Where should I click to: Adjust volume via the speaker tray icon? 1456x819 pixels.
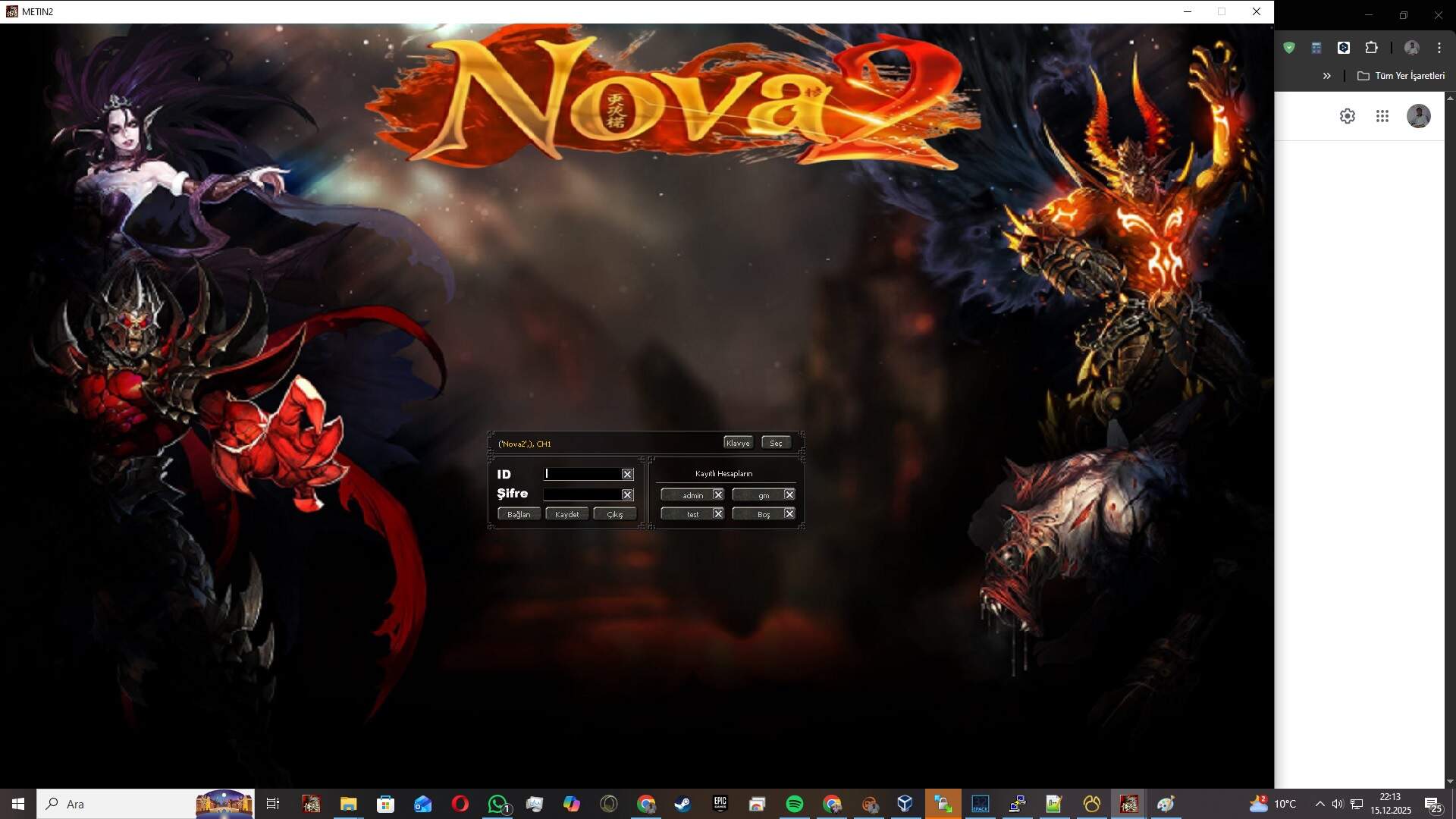(x=1338, y=804)
